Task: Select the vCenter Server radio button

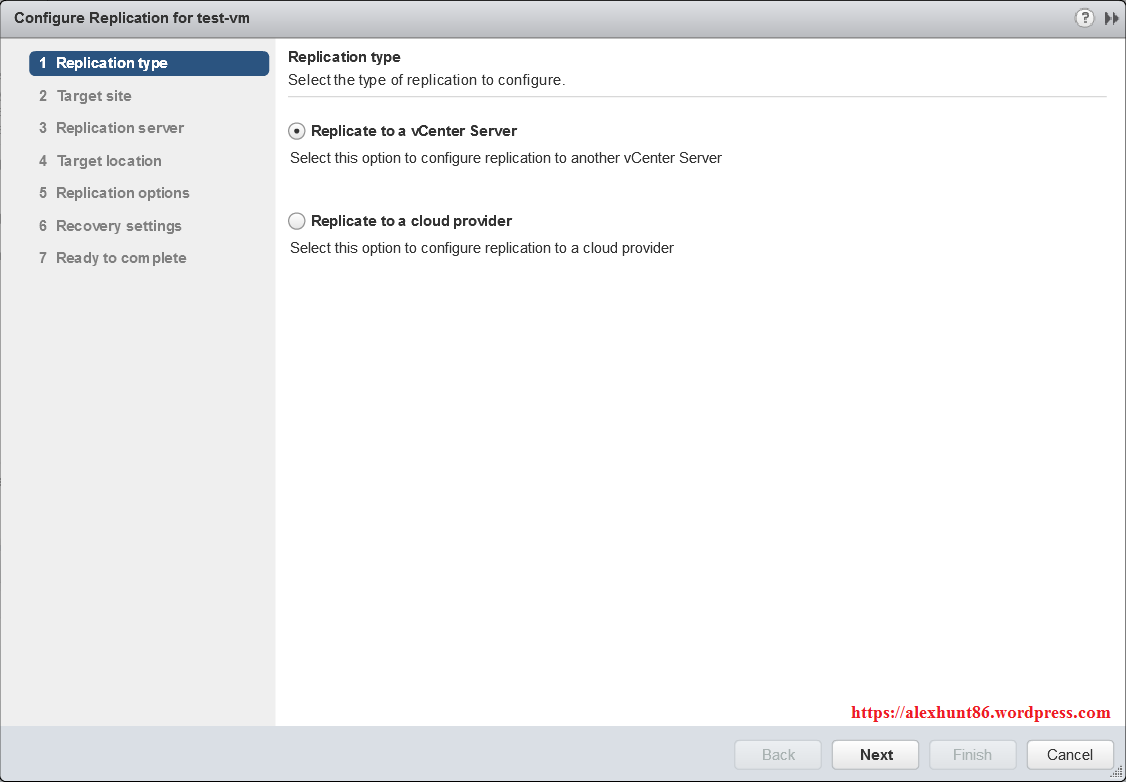Action: [297, 131]
